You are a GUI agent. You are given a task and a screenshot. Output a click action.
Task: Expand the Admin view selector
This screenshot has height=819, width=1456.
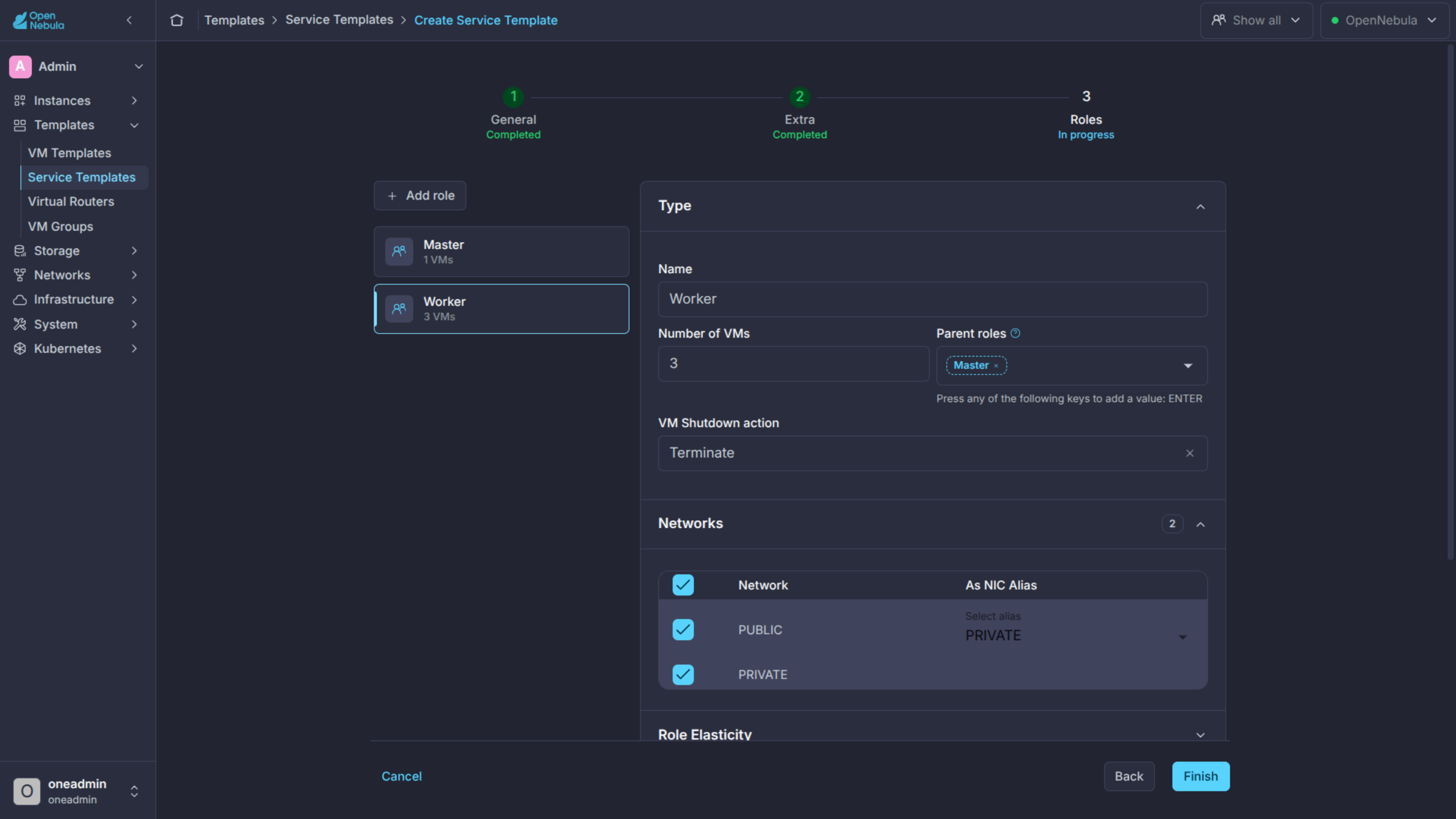pyautogui.click(x=139, y=67)
